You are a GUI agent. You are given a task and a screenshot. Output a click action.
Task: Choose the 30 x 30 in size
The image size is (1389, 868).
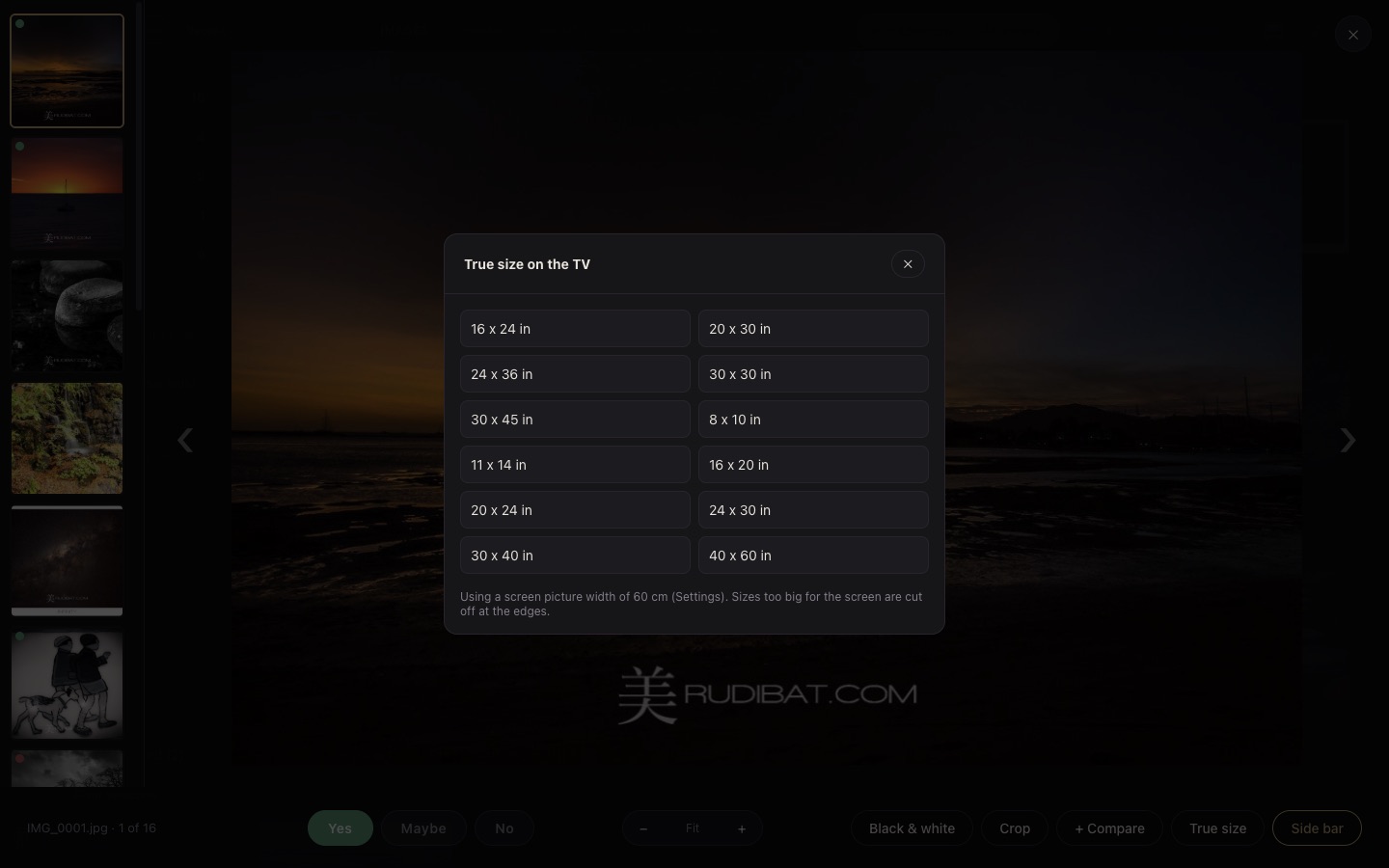click(x=813, y=374)
